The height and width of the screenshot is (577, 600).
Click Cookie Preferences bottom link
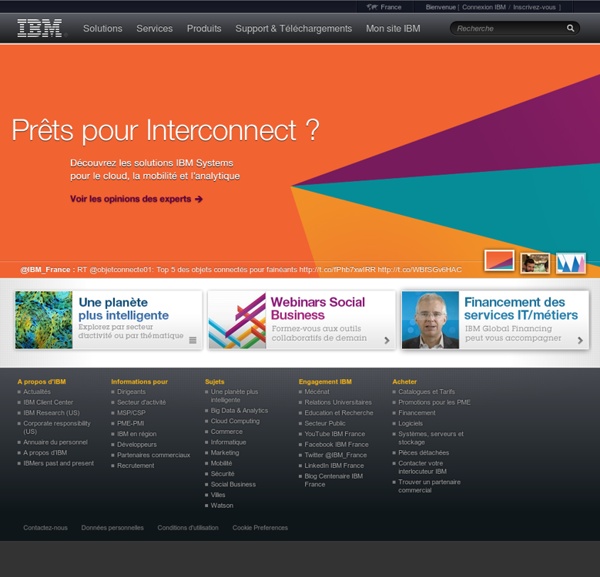[260, 528]
